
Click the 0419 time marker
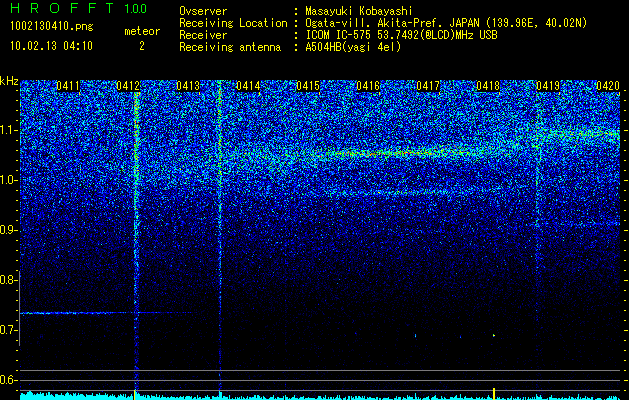tap(548, 86)
